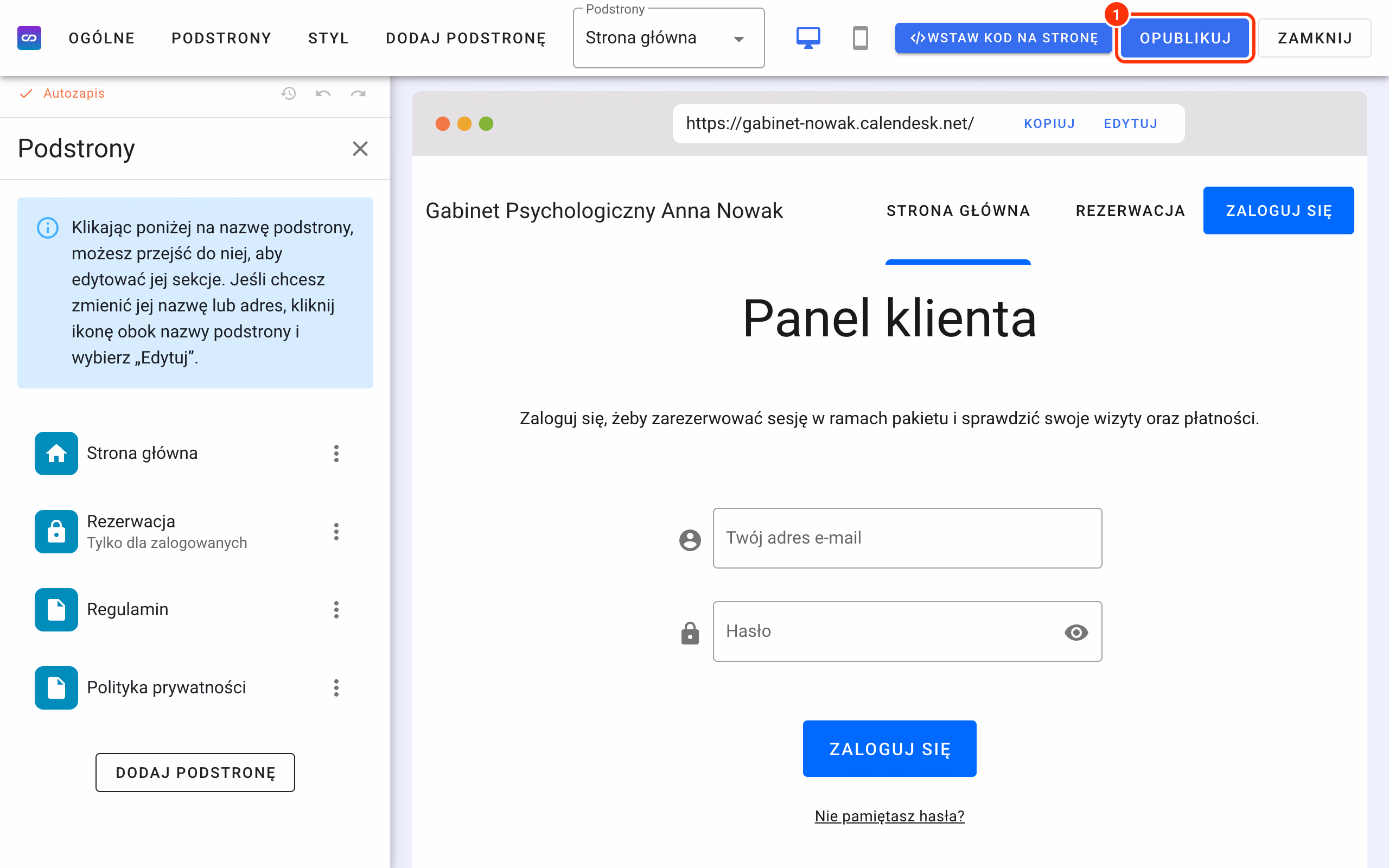Click the Strona główna home icon
Image resolution: width=1389 pixels, height=868 pixels.
coord(56,454)
